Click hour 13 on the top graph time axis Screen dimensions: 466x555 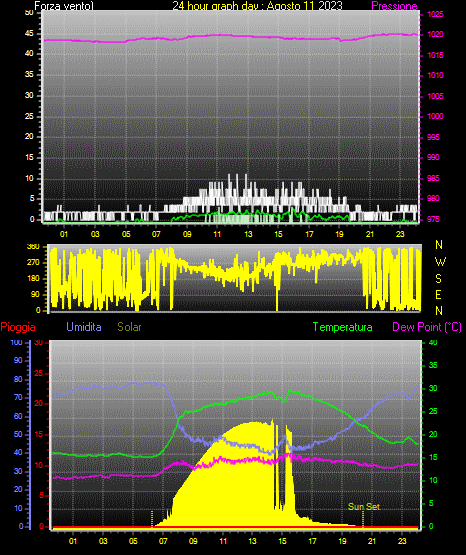248,234
